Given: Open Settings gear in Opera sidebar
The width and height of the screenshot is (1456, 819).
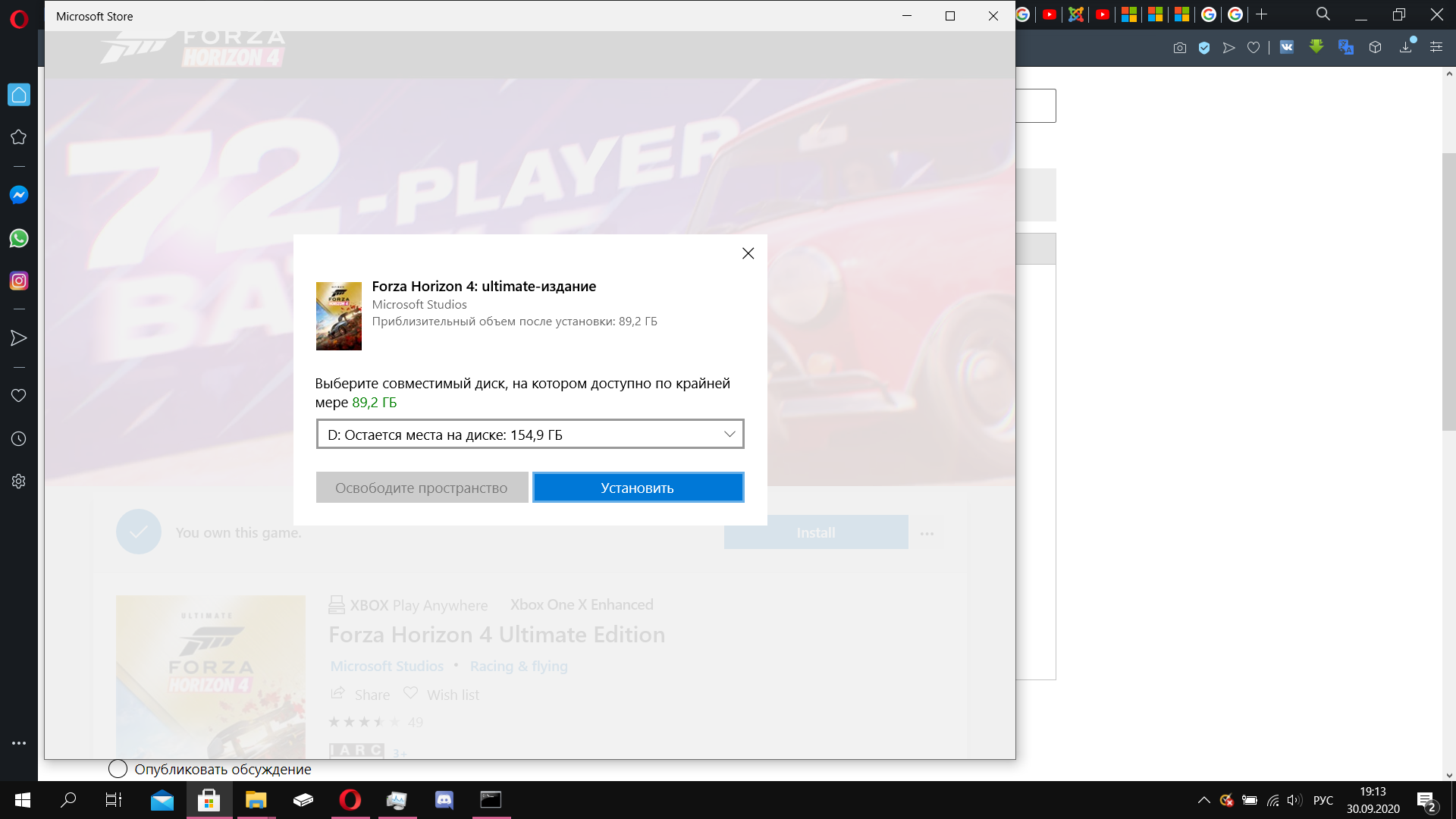Looking at the screenshot, I should point(19,481).
